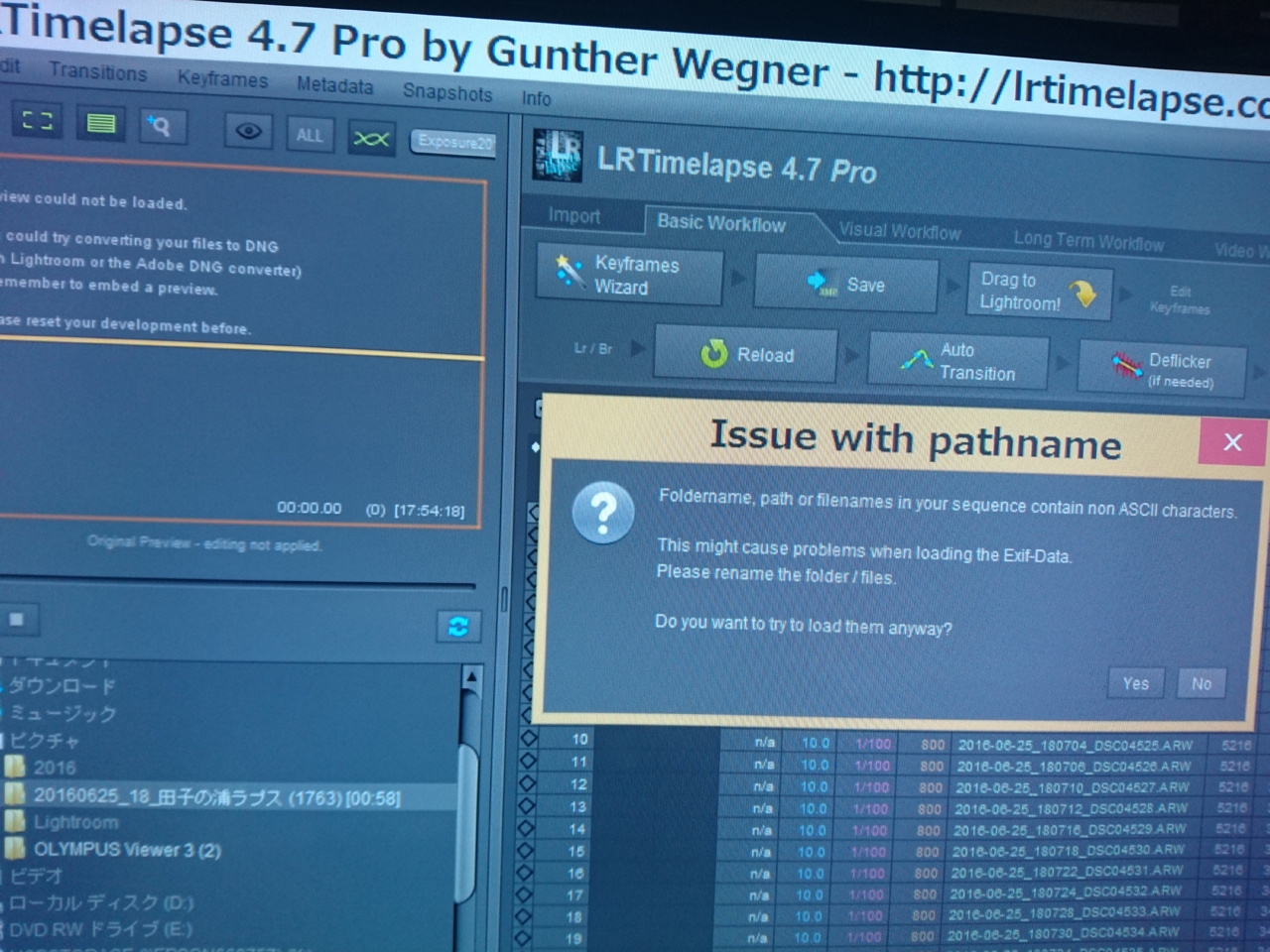The image size is (1270, 952).
Task: Select the ローカル ディスク (D:) drive
Action: (x=101, y=903)
